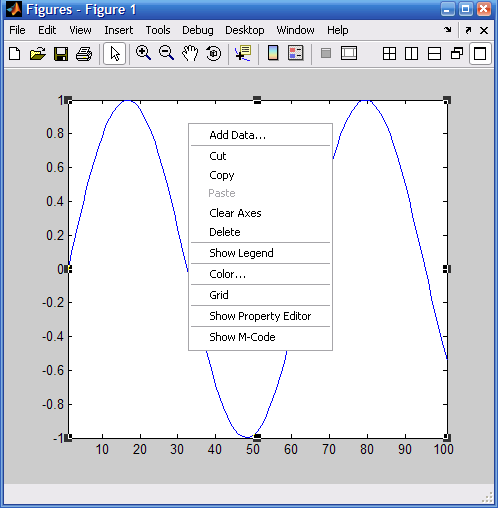498x508 pixels.
Task: Choose Show Property Editor menu entry
Action: pos(260,316)
